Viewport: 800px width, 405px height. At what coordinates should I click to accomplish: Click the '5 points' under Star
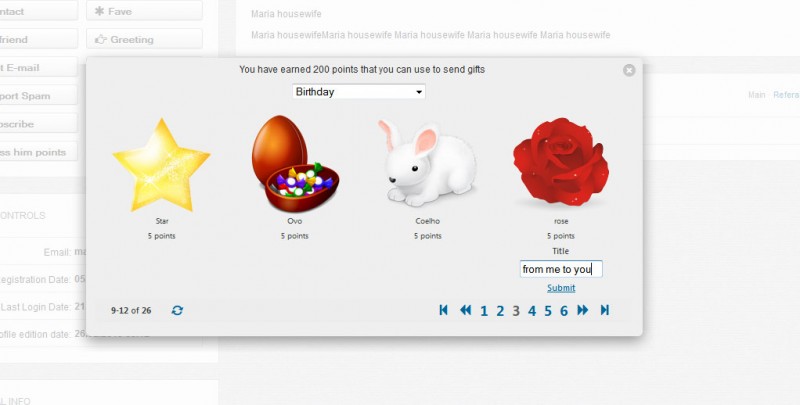[162, 236]
